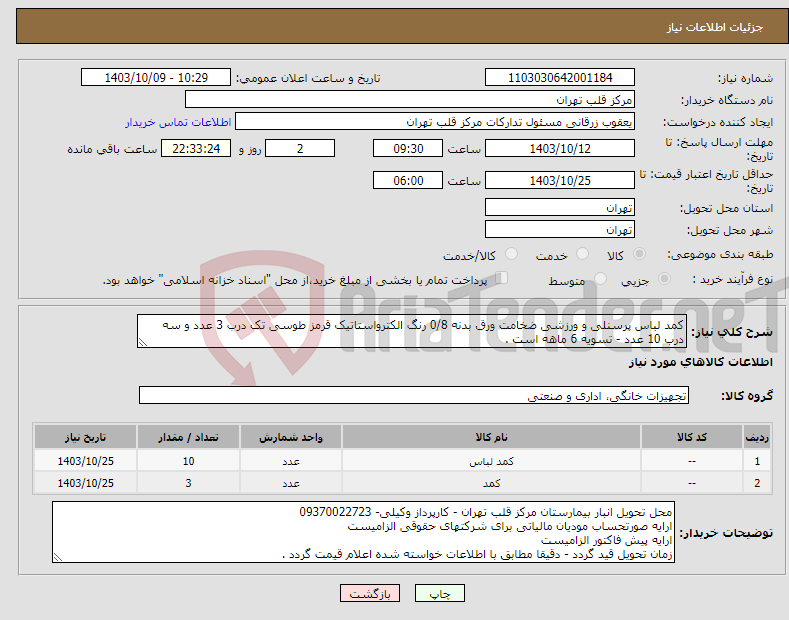Click the delivery province field تهران

tap(560, 207)
